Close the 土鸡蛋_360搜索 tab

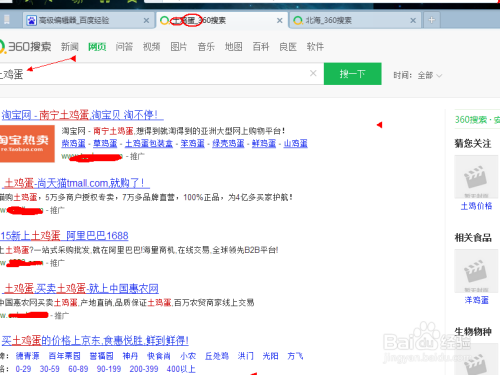click(280, 20)
